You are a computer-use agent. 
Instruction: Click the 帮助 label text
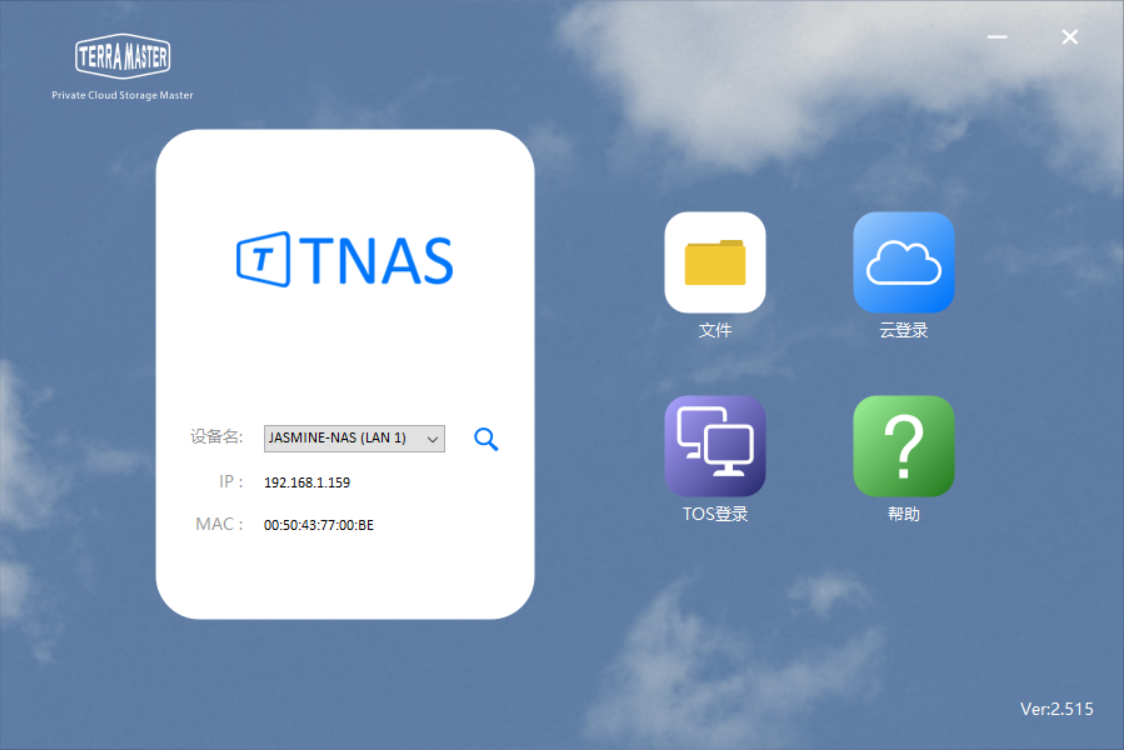click(903, 514)
